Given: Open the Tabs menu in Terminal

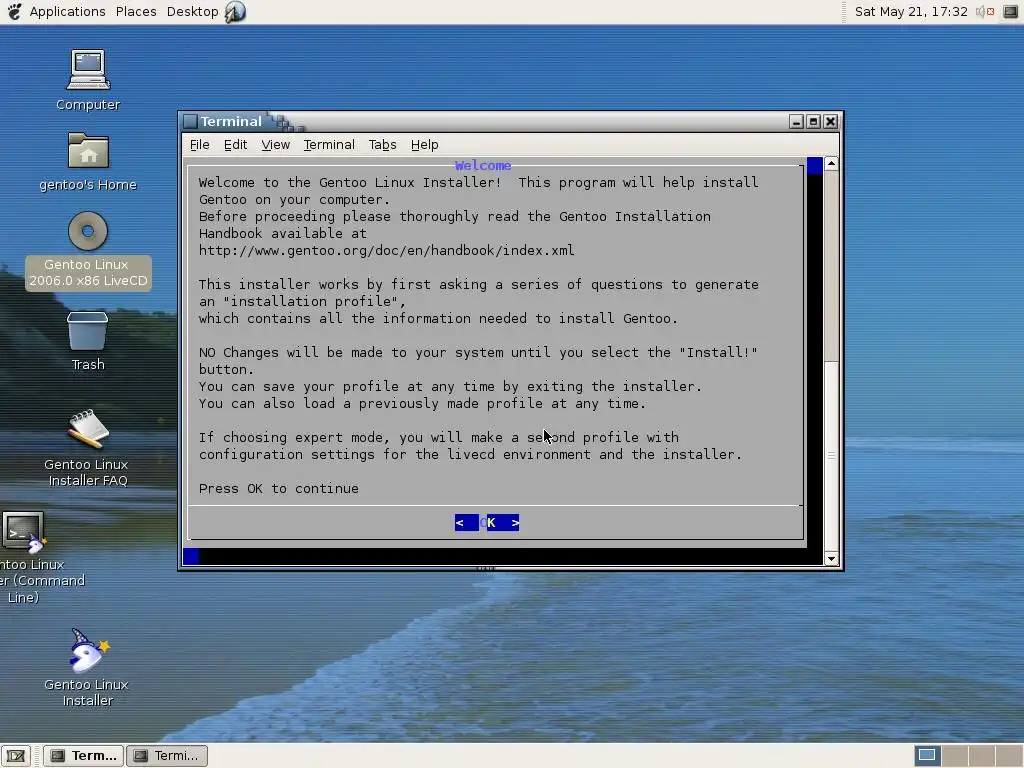Looking at the screenshot, I should point(382,145).
